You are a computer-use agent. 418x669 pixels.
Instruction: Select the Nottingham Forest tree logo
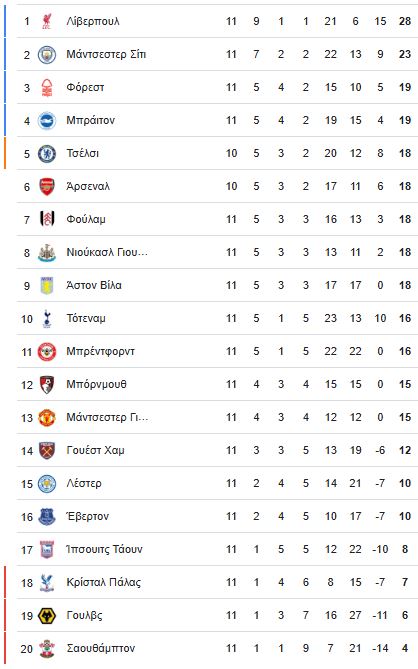(47, 87)
